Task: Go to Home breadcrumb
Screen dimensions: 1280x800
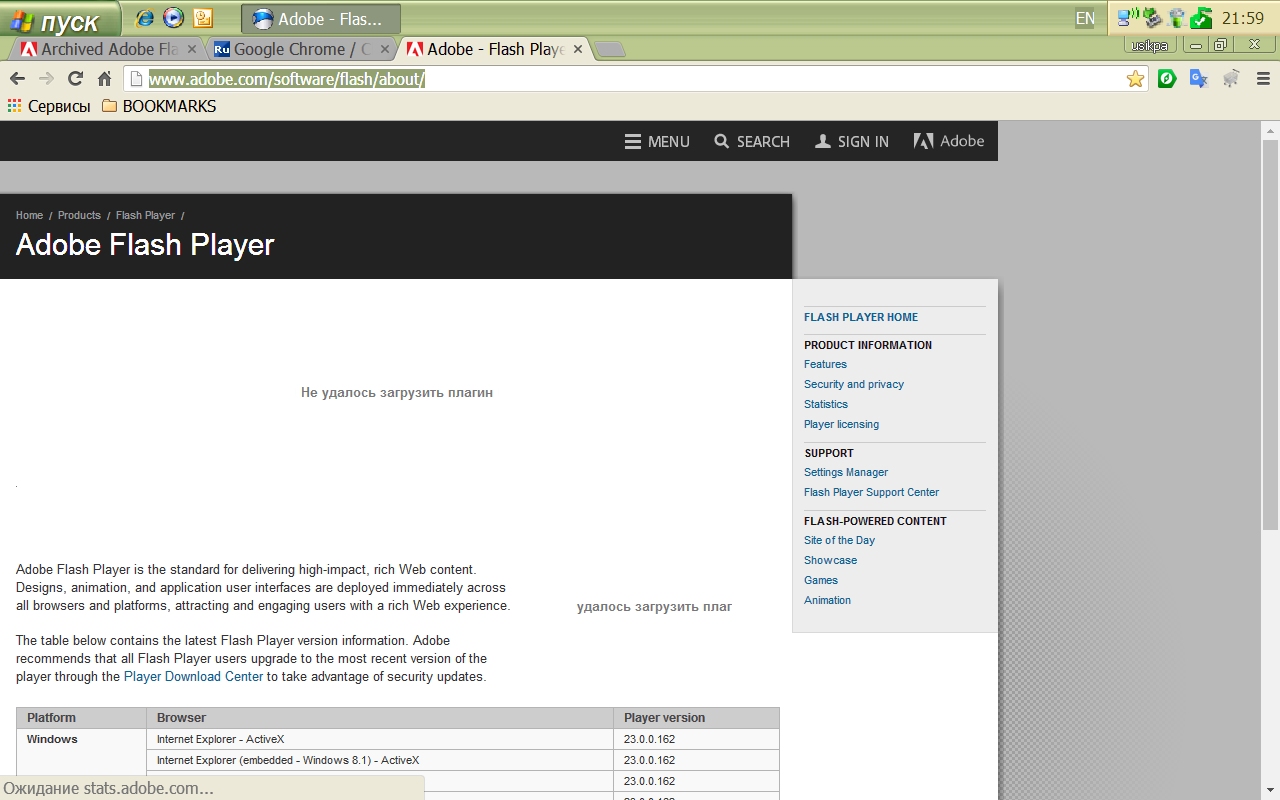Action: pyautogui.click(x=29, y=215)
